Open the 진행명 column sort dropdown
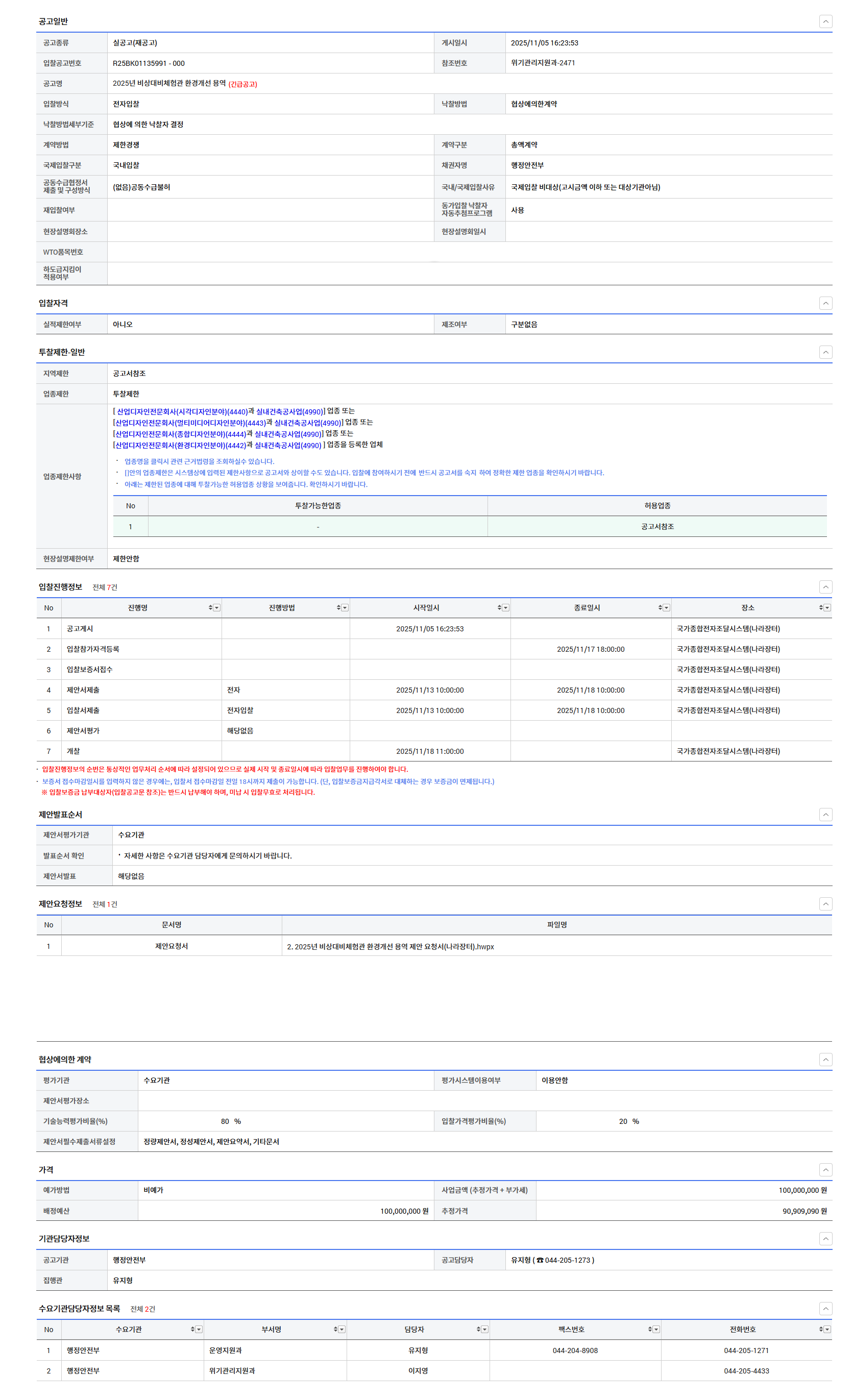Image resolution: width=853 pixels, height=1400 pixels. click(216, 608)
